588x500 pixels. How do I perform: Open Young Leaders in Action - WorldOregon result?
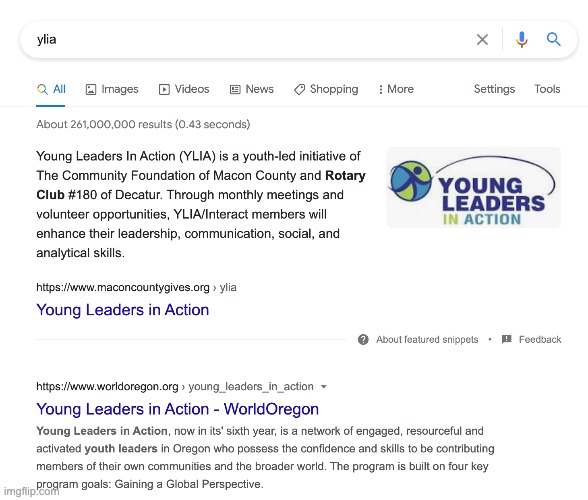(x=177, y=409)
